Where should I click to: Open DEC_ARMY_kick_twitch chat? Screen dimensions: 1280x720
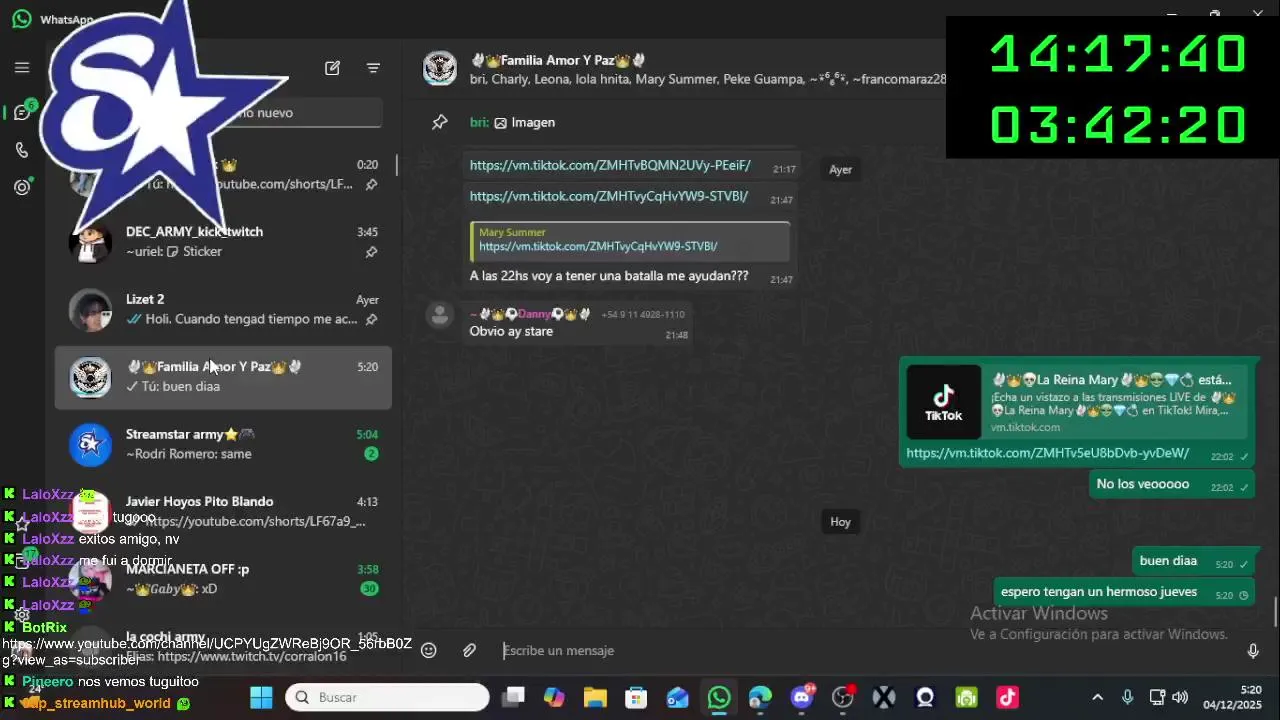(223, 242)
